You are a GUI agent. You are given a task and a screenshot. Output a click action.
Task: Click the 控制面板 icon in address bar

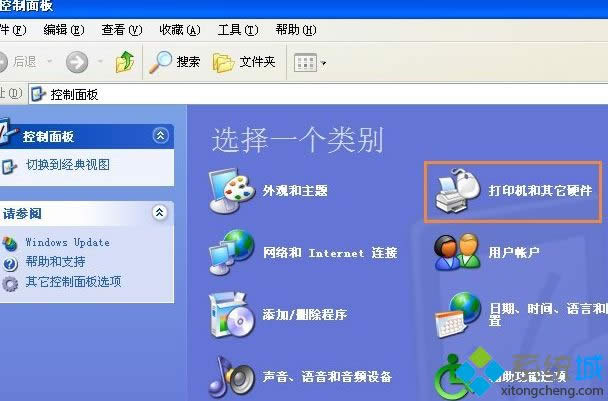[x=38, y=94]
